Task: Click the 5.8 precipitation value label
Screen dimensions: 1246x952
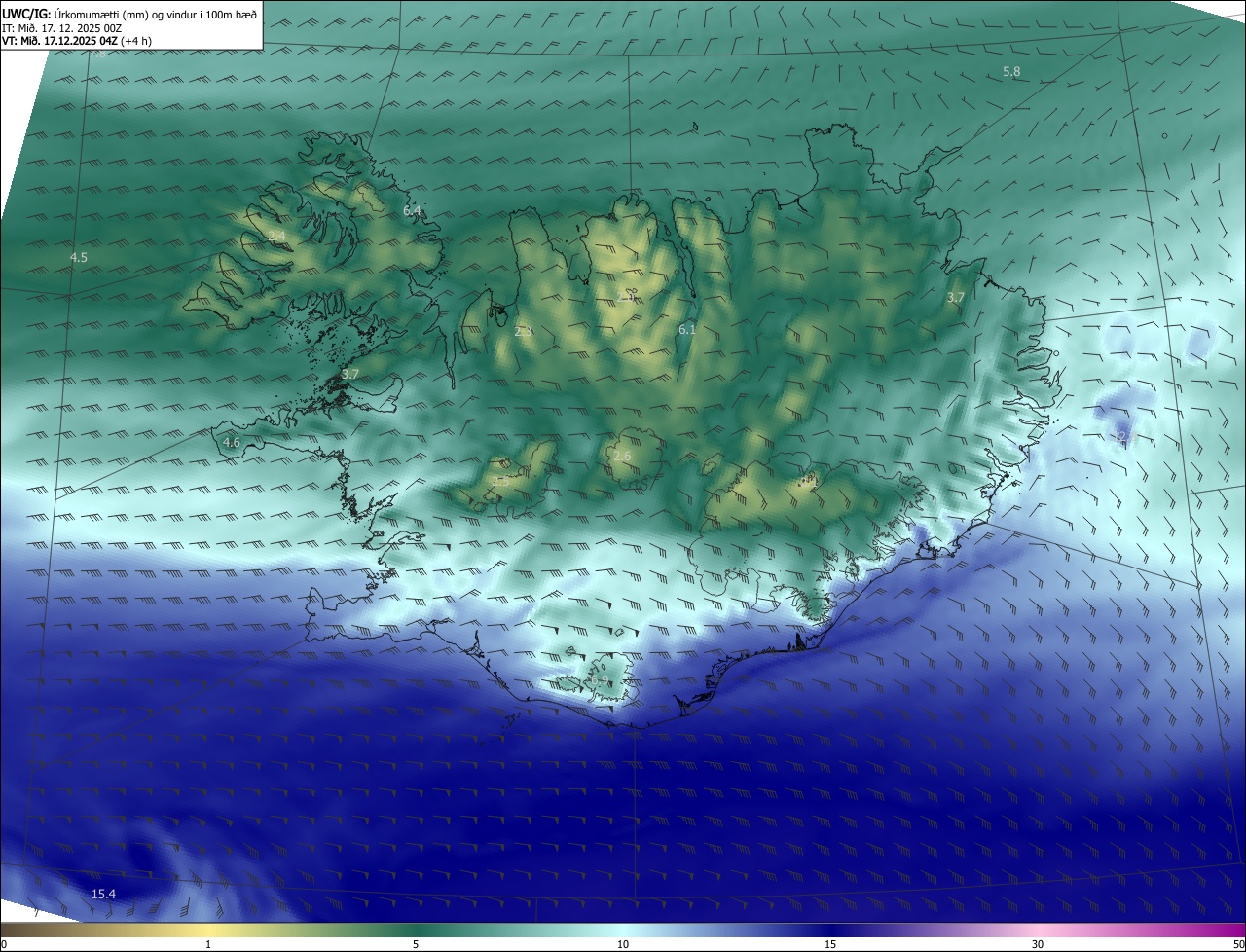Action: pos(1011,71)
